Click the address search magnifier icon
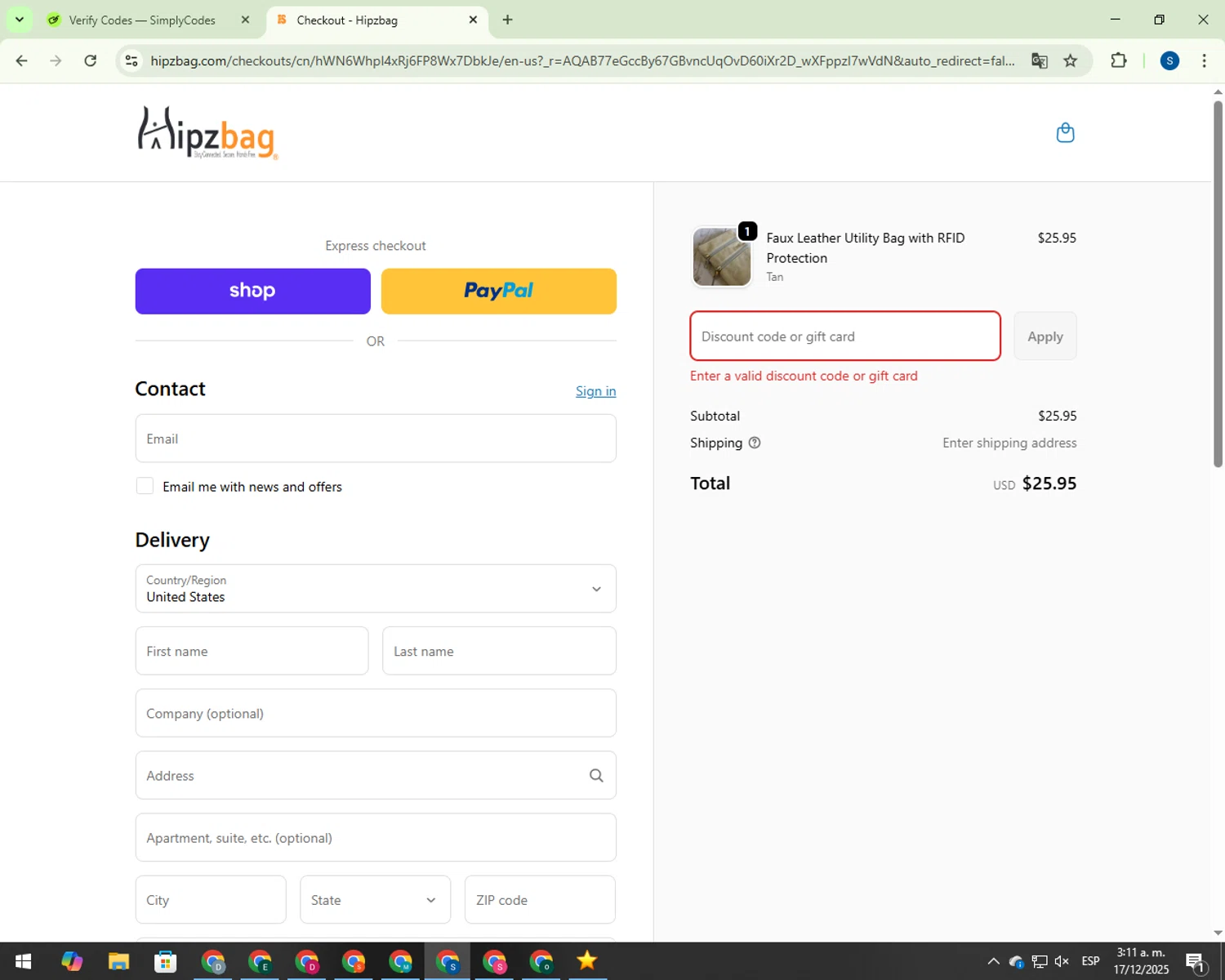Image resolution: width=1225 pixels, height=980 pixels. tap(596, 775)
